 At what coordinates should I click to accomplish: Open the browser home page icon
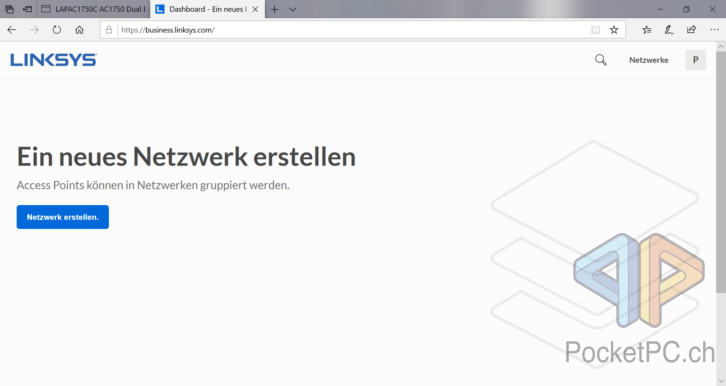pyautogui.click(x=79, y=30)
